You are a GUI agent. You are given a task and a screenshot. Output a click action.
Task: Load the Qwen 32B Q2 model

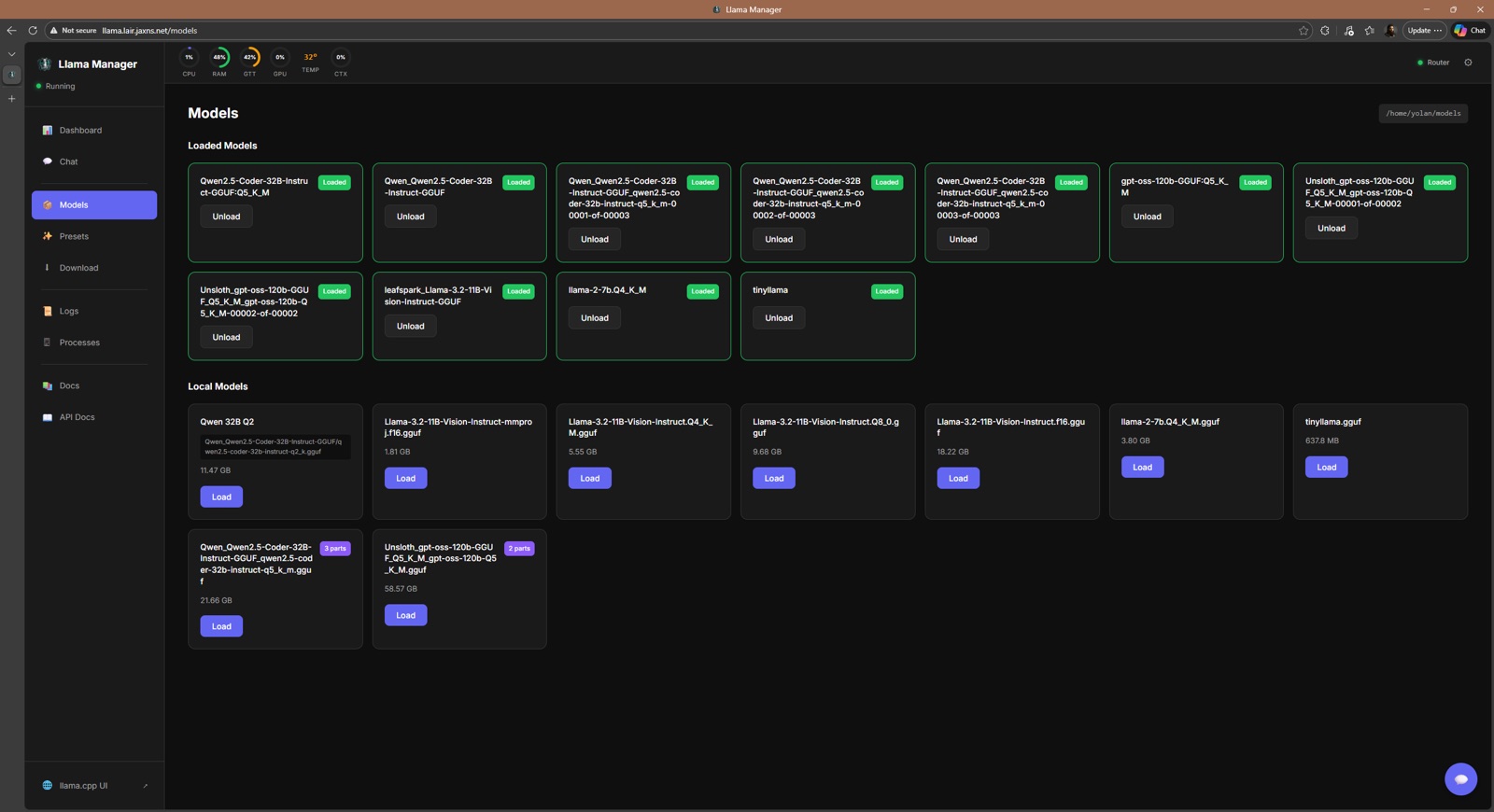click(221, 497)
